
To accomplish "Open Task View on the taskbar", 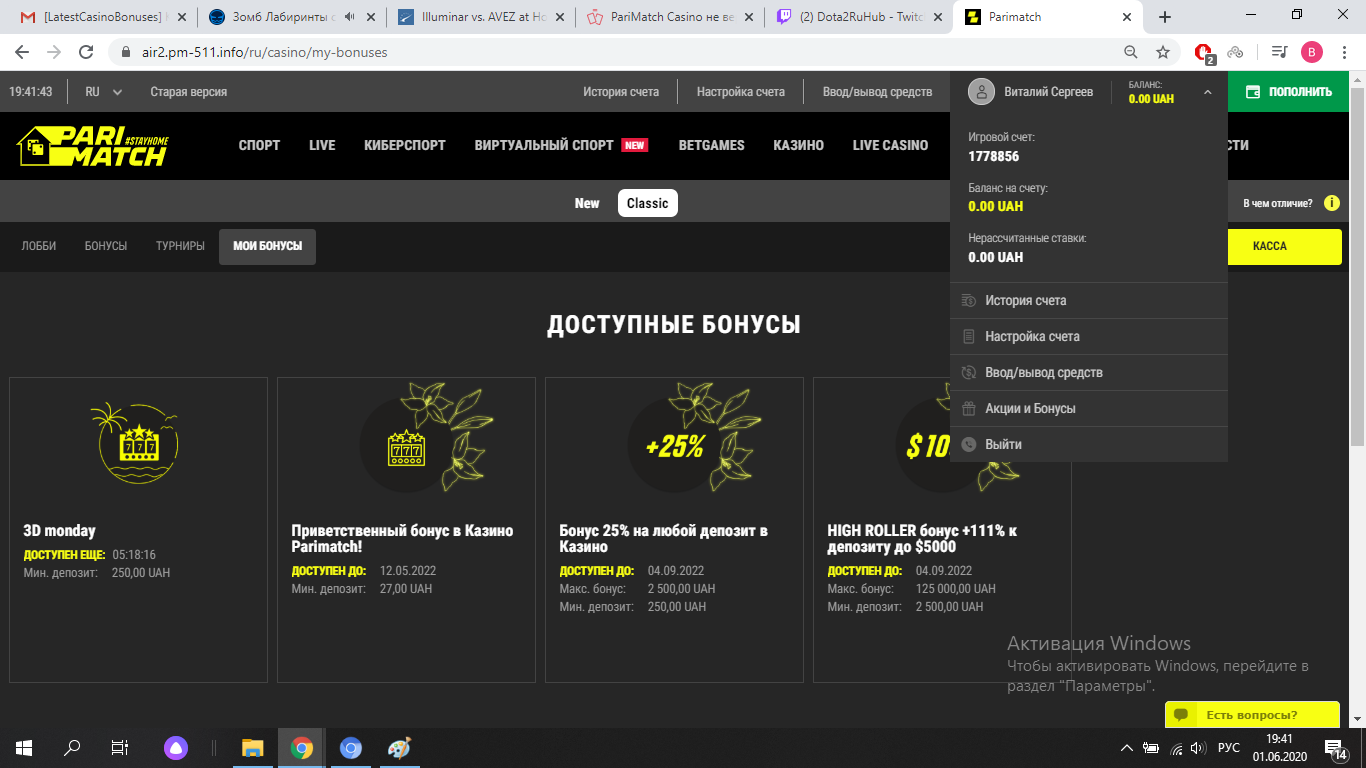I will (120, 747).
